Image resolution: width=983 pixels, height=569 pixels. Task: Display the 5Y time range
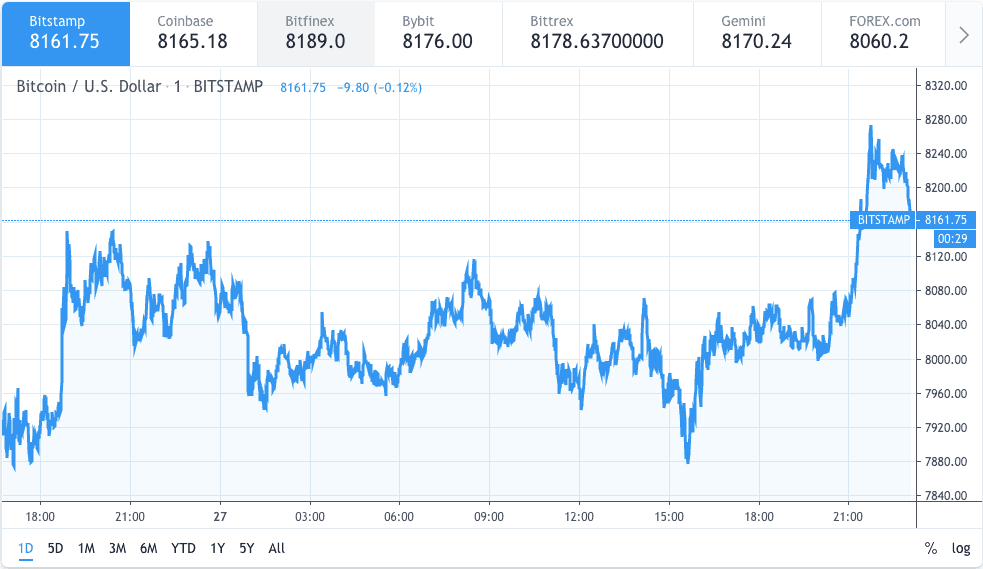[x=246, y=548]
